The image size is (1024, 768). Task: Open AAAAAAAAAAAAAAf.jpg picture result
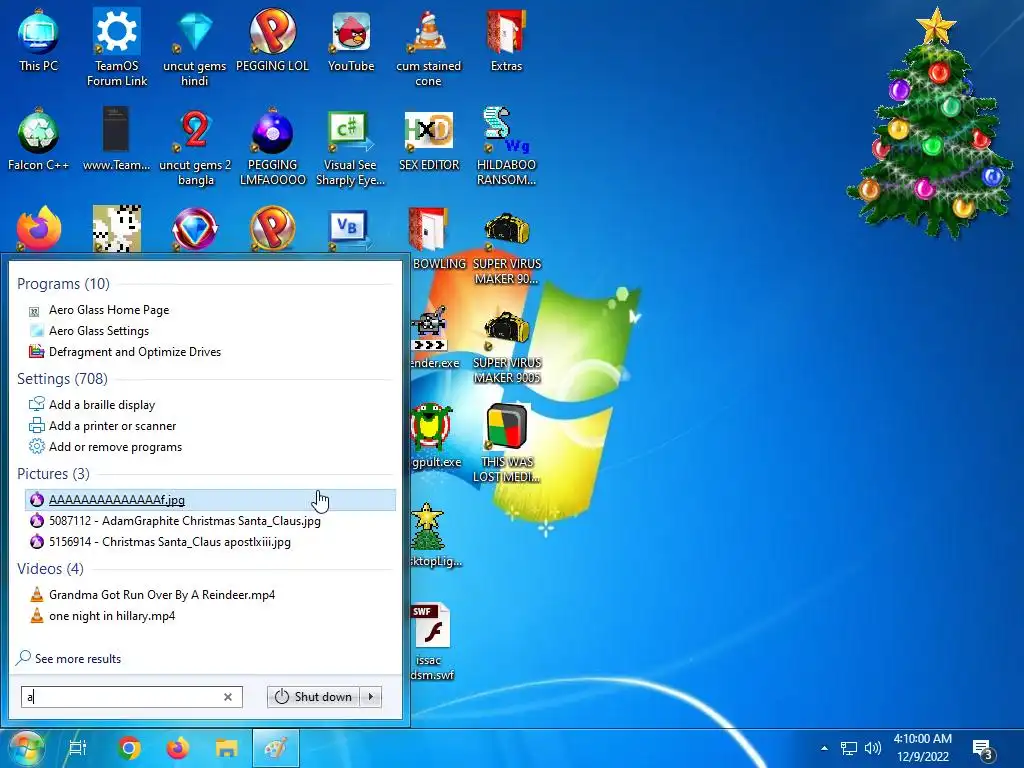tap(210, 500)
